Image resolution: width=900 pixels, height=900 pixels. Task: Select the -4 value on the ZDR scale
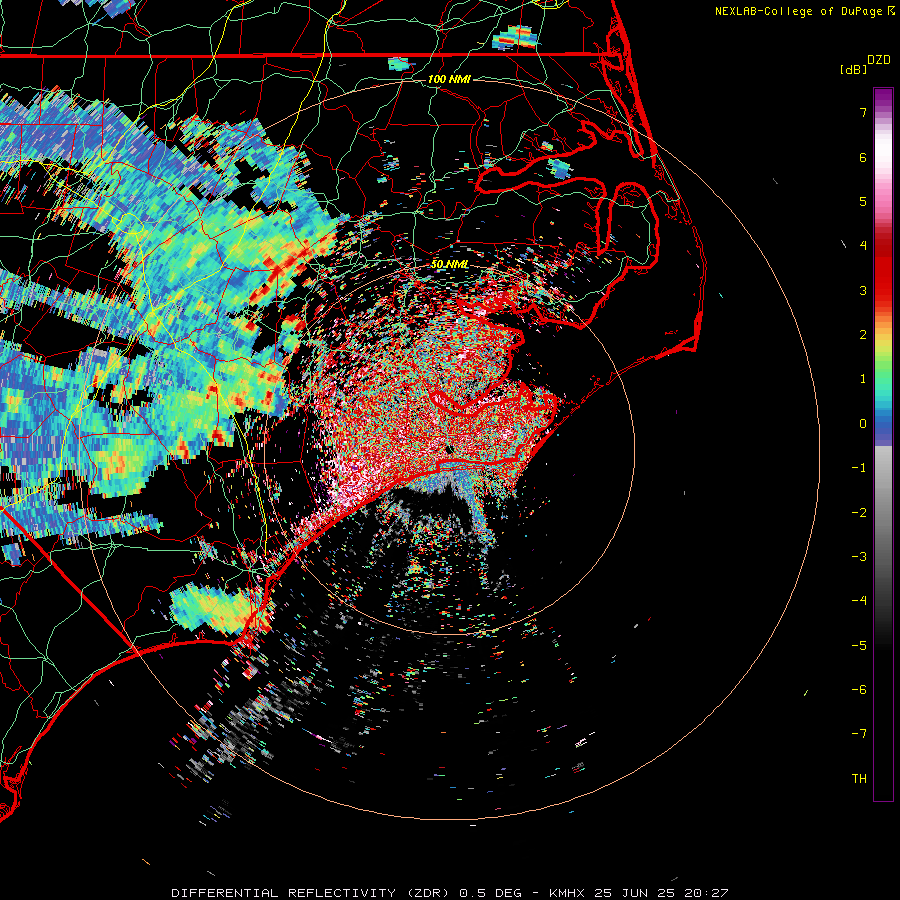coord(859,601)
